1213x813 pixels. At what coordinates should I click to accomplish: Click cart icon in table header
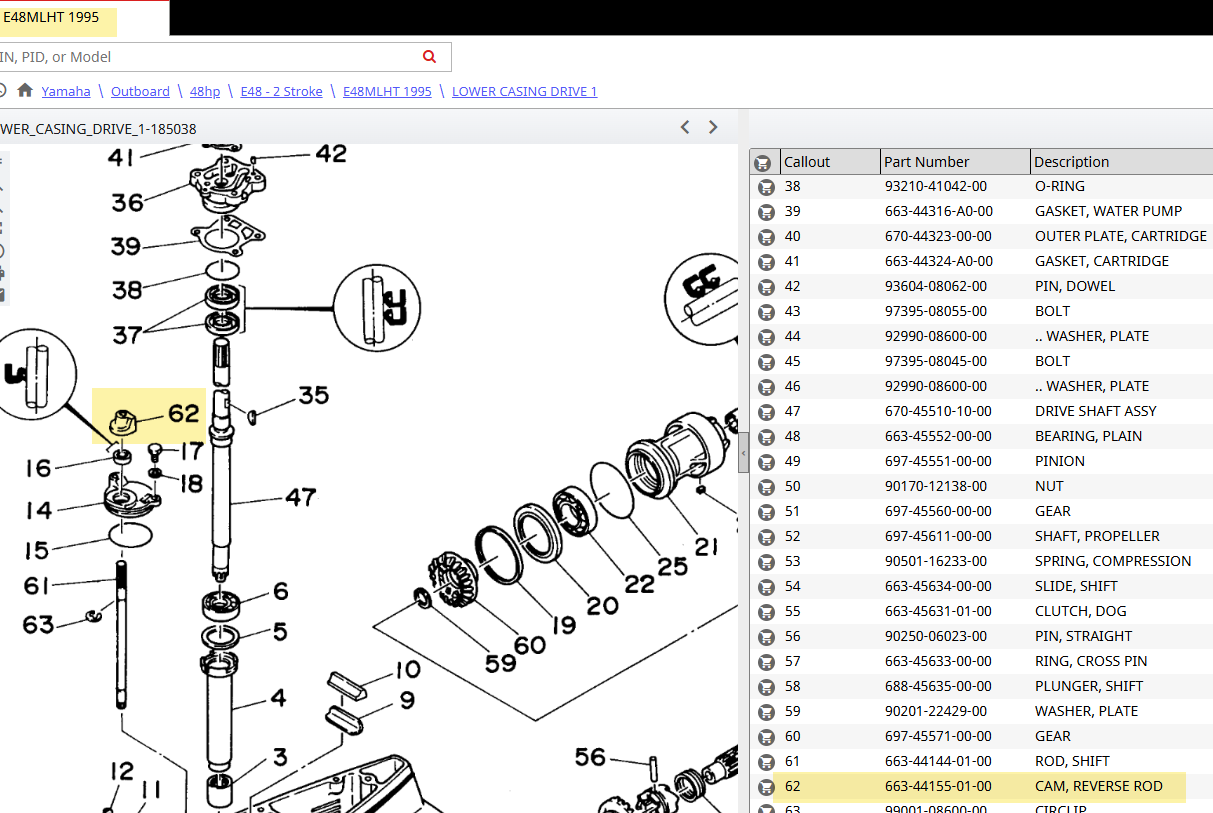click(x=763, y=162)
